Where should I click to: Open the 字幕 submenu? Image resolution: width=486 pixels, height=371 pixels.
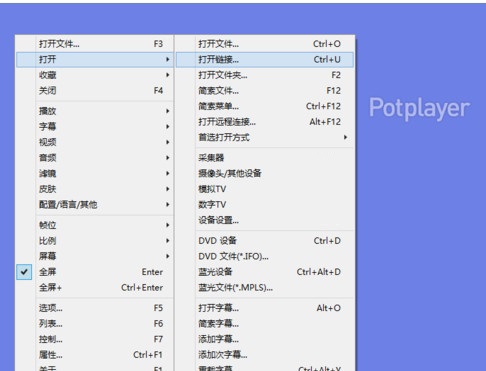click(x=95, y=127)
